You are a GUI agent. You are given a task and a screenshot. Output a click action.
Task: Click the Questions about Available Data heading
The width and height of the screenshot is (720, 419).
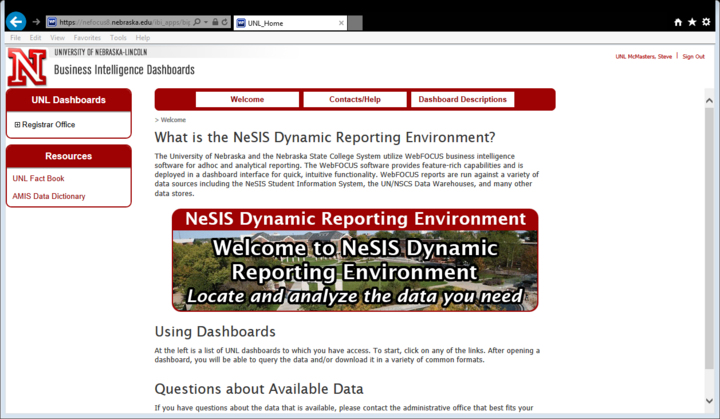pos(259,389)
